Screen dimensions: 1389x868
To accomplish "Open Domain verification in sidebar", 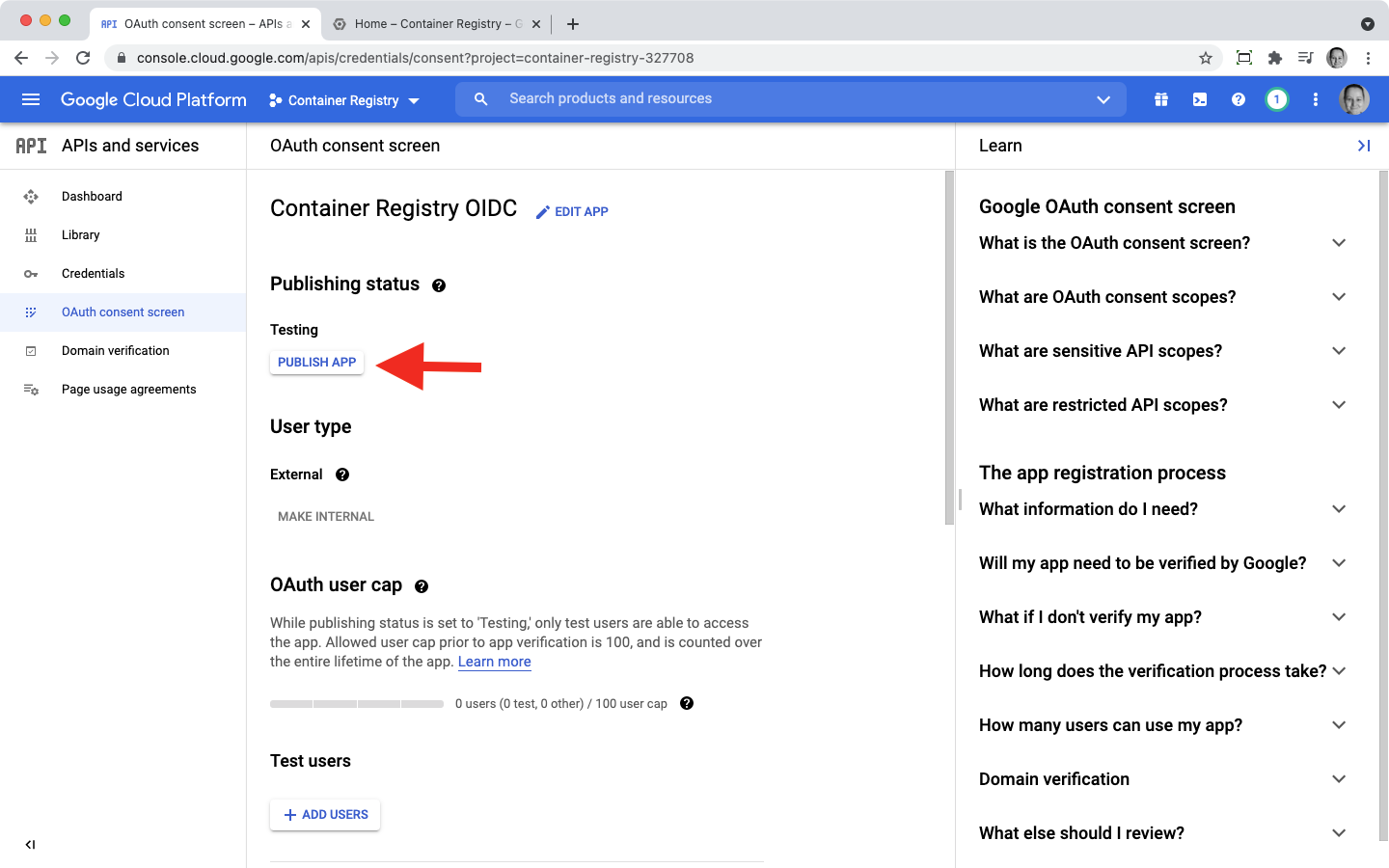I will 123,351.
